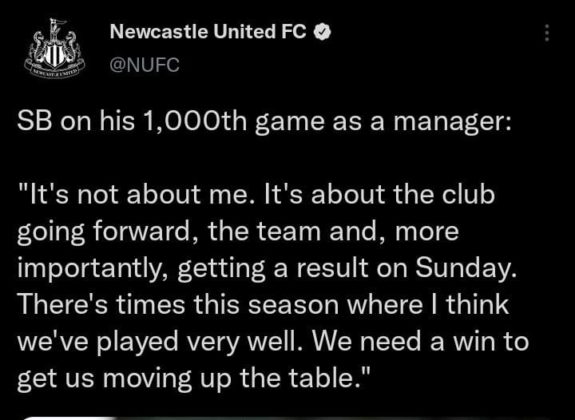Select the line starting "It's not about me"
Image resolution: width=575 pixels, height=420 pixels.
[x=256, y=194]
